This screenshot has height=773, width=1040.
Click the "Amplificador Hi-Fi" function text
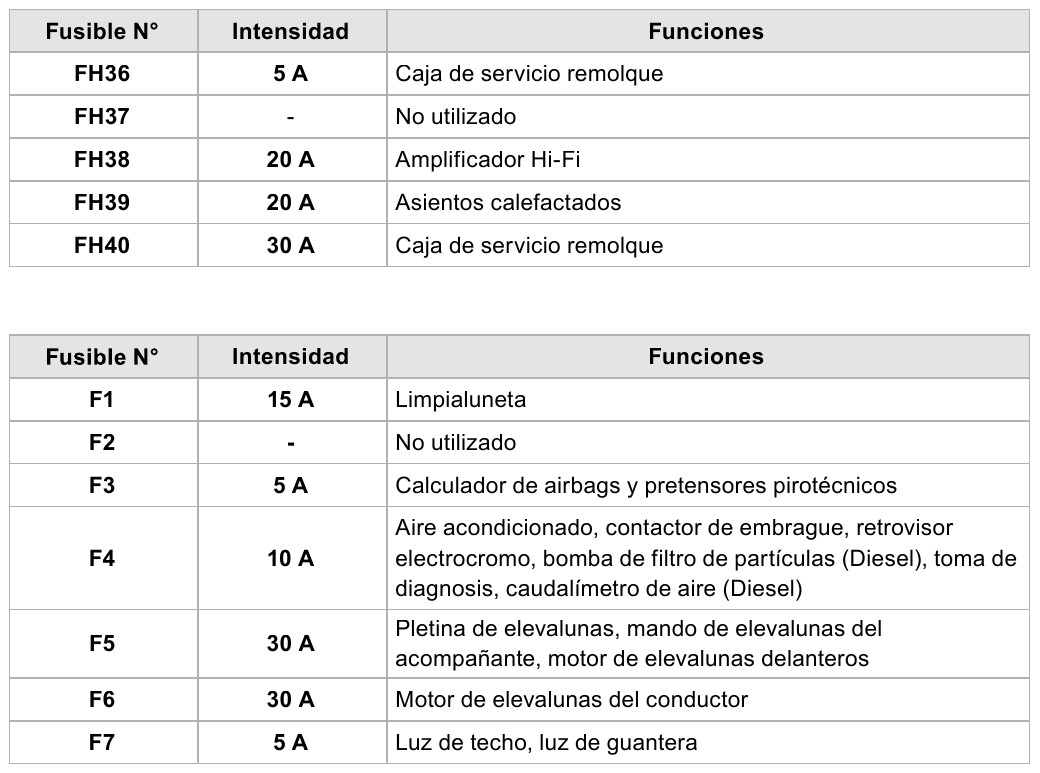[x=488, y=160]
